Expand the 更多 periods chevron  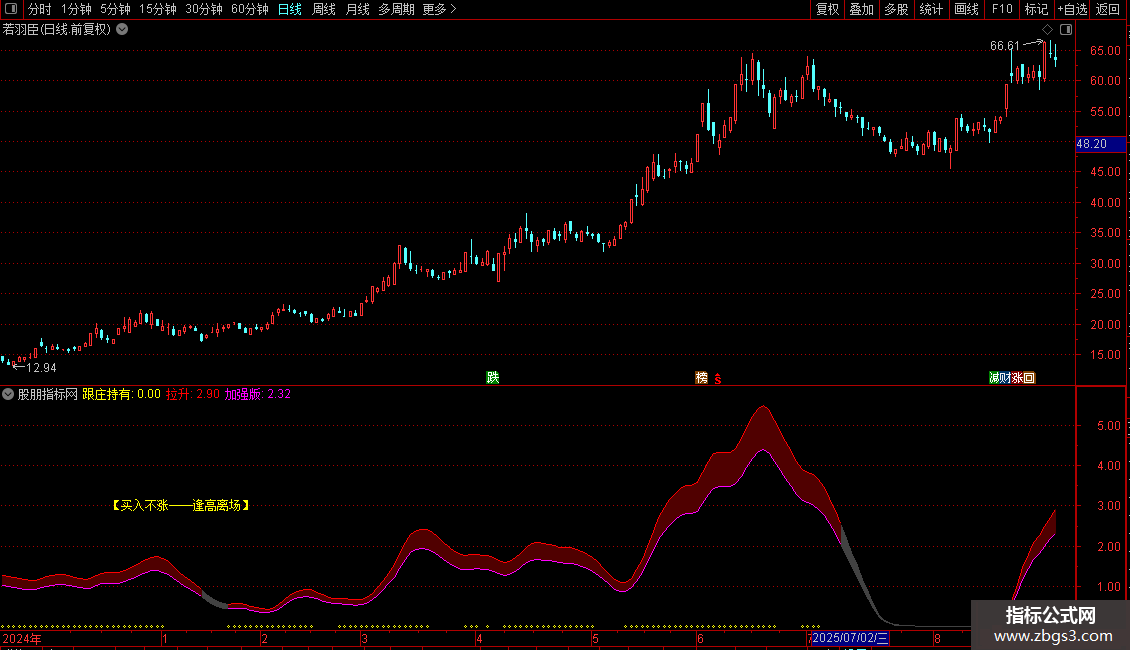[x=453, y=9]
